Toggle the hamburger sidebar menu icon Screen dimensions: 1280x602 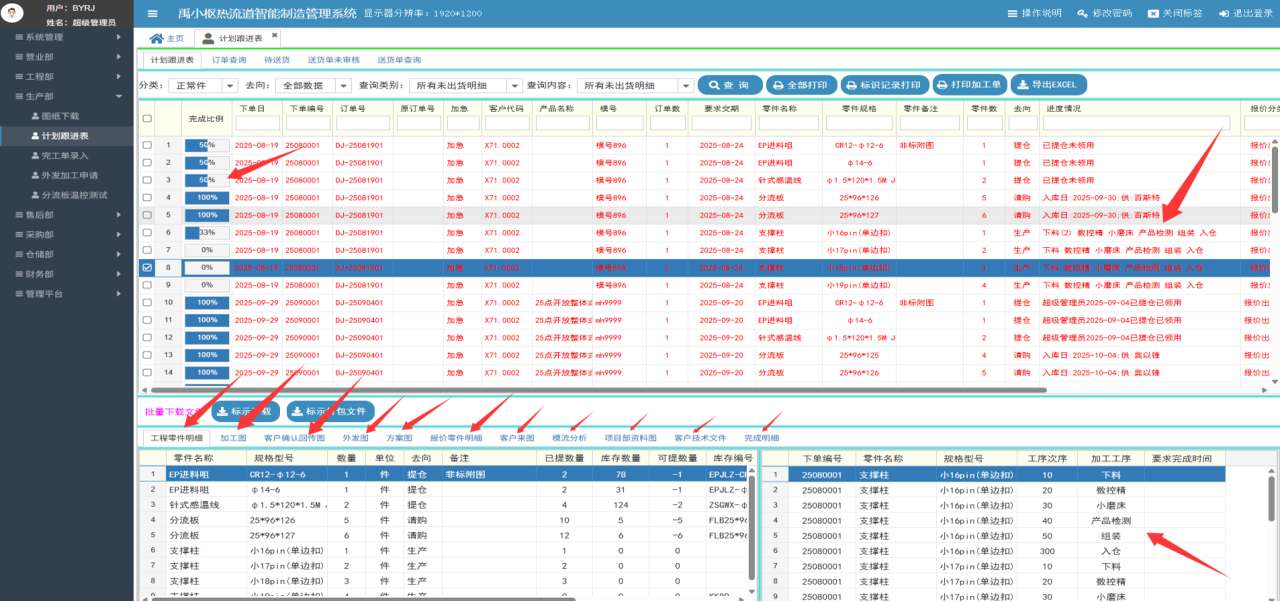tap(152, 14)
